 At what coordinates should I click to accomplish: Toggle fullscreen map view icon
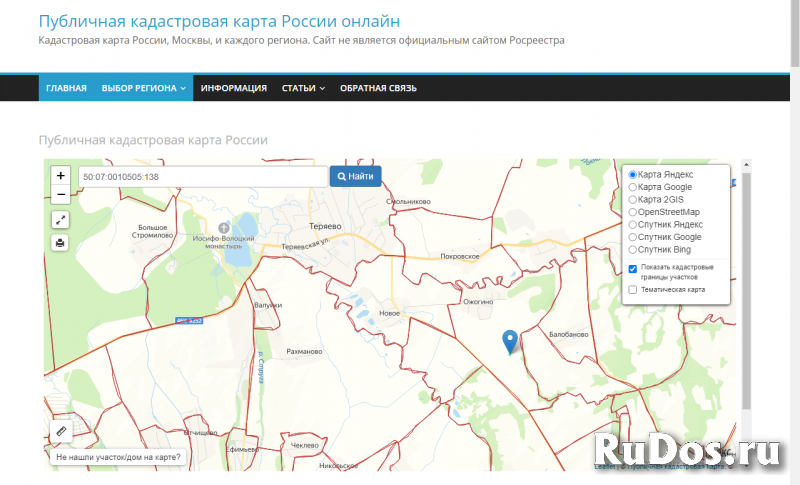coord(60,220)
